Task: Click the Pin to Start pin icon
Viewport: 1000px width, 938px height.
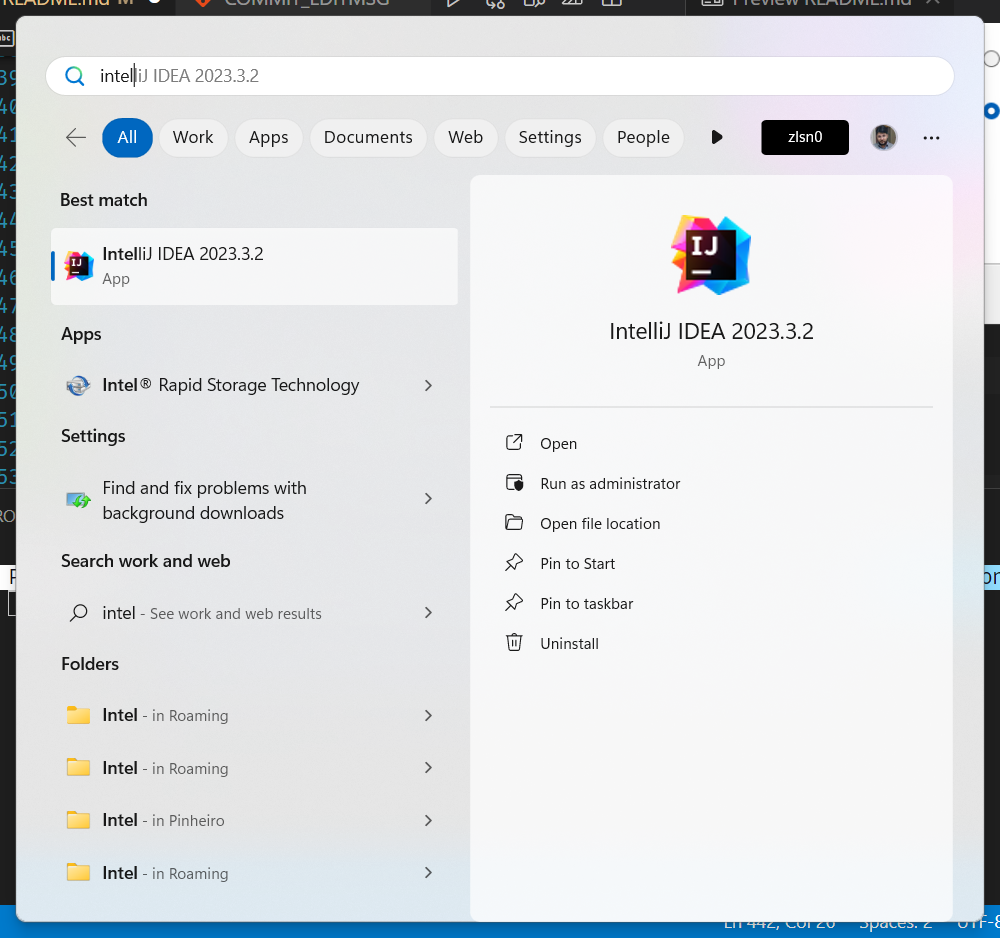Action: tap(514, 562)
